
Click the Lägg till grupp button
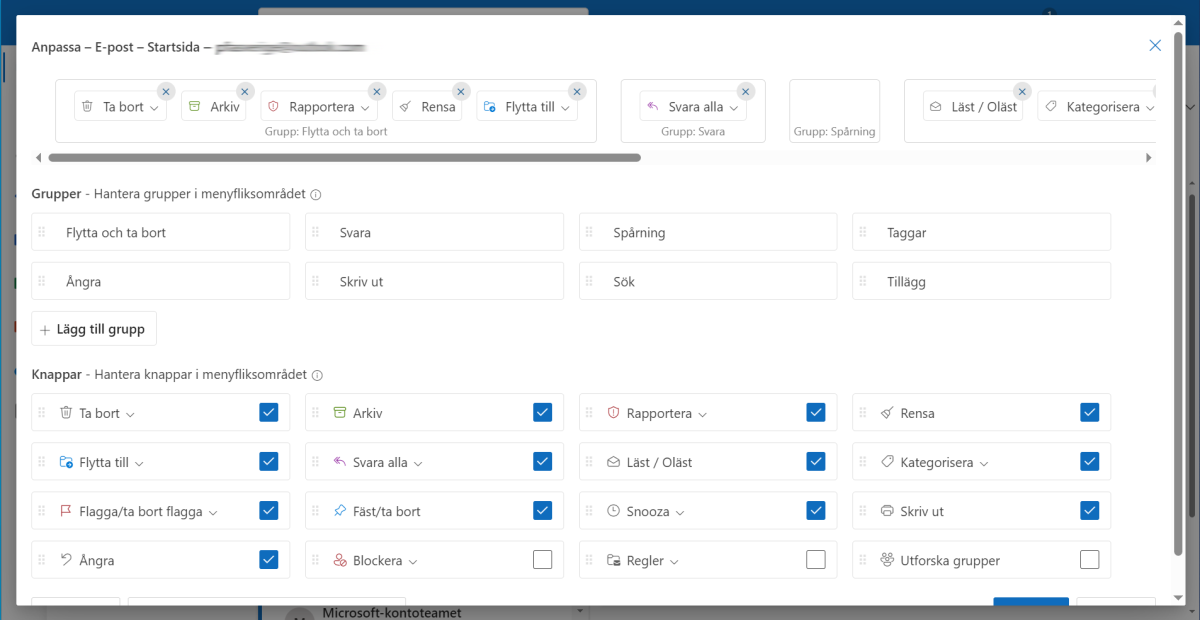click(x=94, y=329)
